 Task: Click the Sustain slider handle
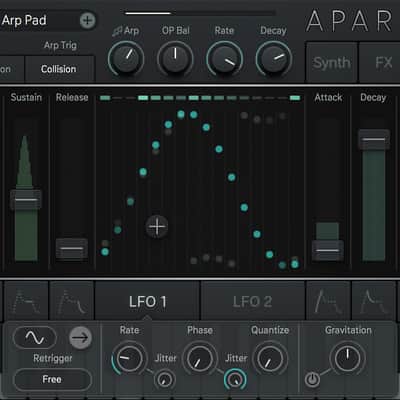pos(26,200)
